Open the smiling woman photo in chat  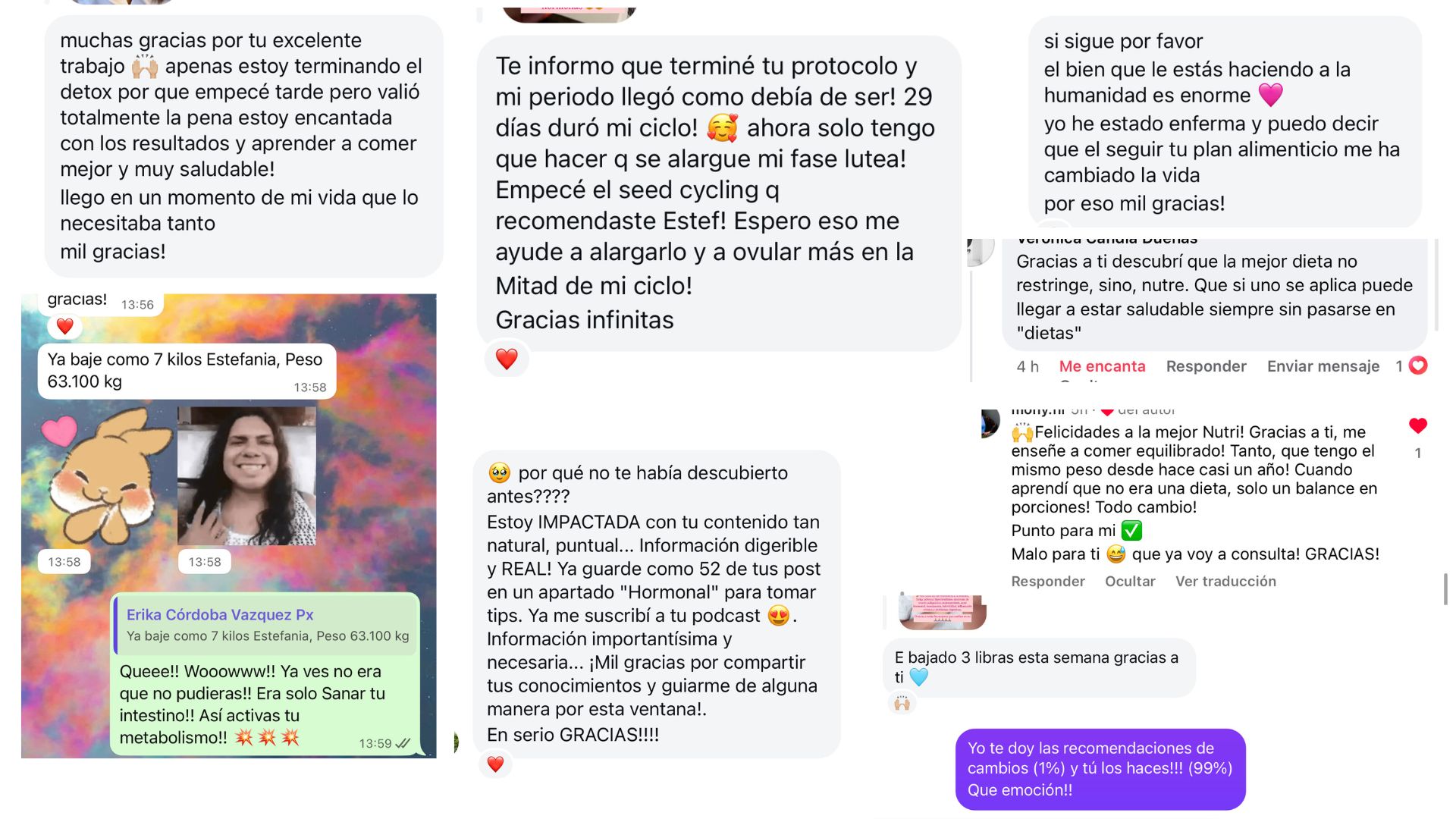click(x=246, y=475)
